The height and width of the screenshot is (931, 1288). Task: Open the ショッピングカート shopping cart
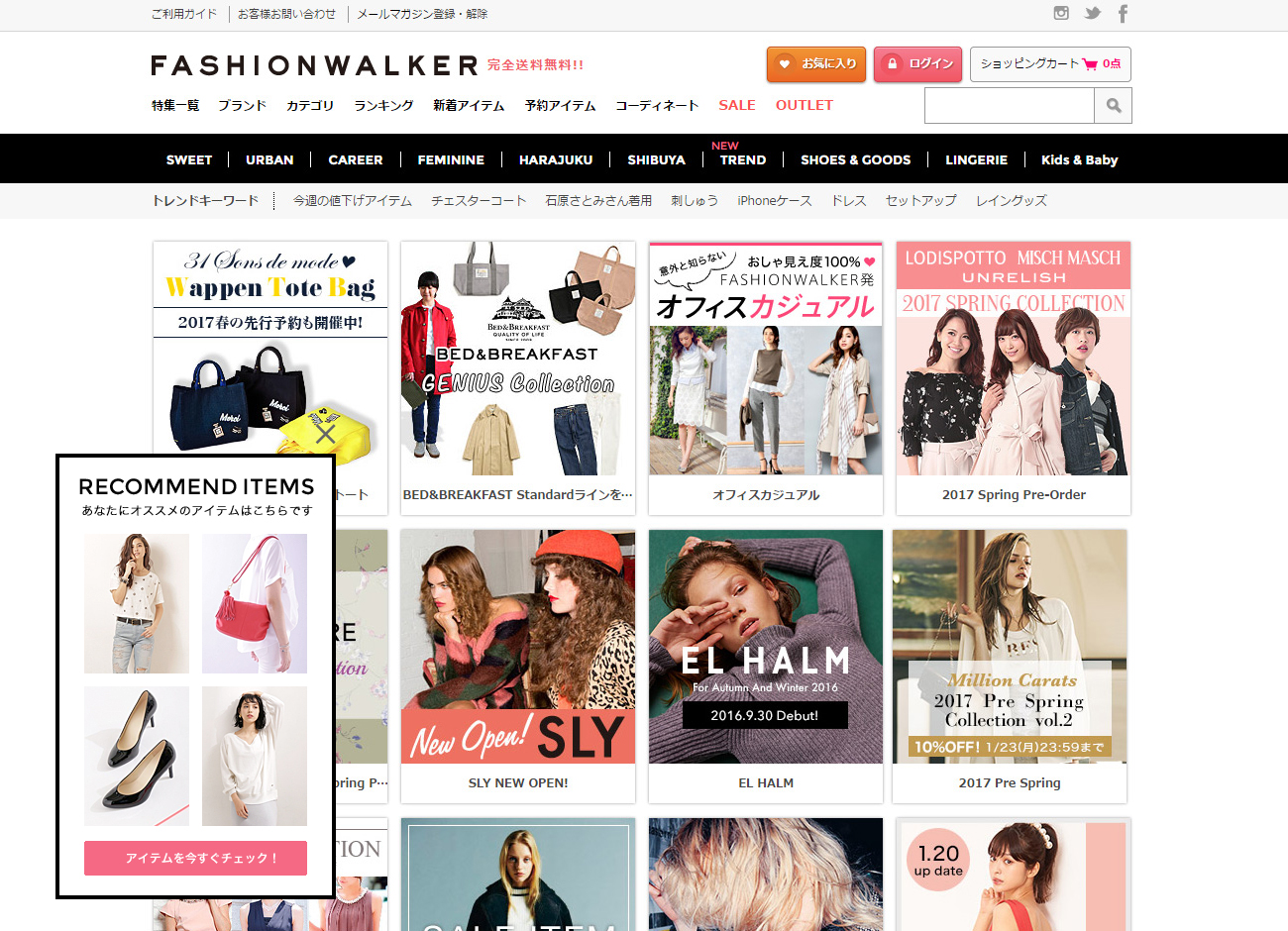[1050, 64]
